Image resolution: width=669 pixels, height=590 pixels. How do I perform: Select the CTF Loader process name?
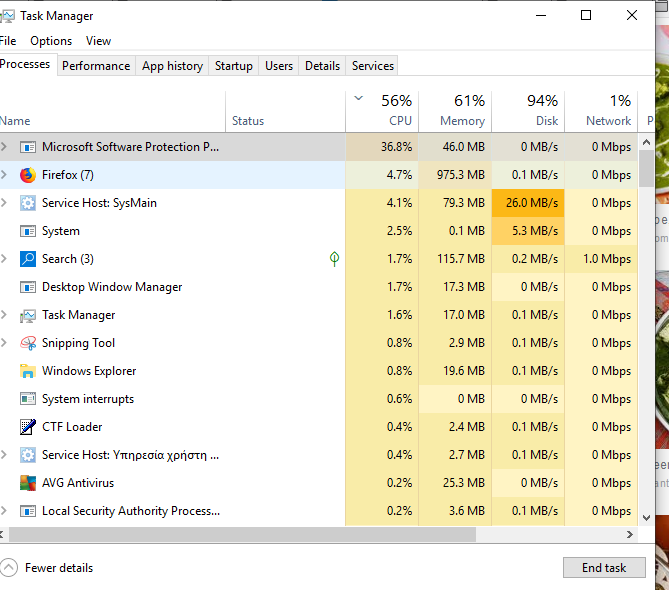pos(72,427)
